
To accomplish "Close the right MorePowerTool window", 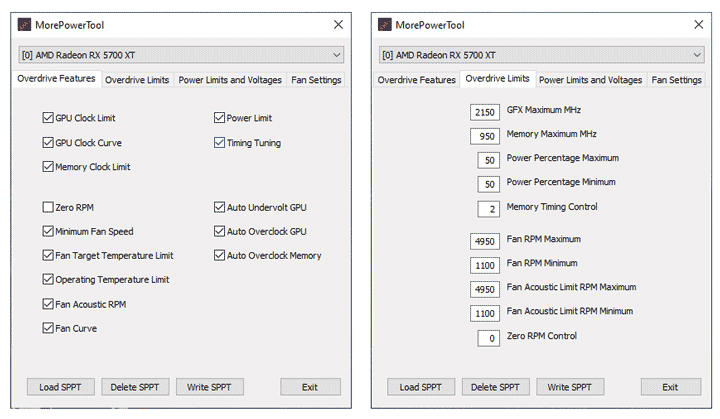I will (698, 23).
